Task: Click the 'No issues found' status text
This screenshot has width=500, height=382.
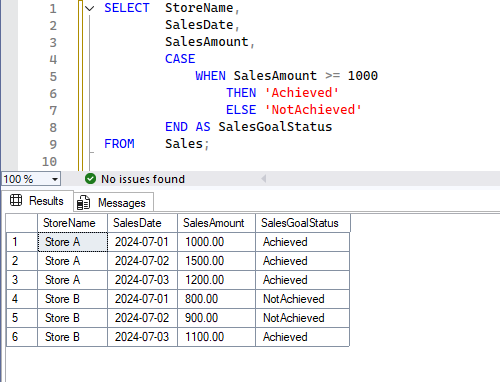Action: click(143, 179)
